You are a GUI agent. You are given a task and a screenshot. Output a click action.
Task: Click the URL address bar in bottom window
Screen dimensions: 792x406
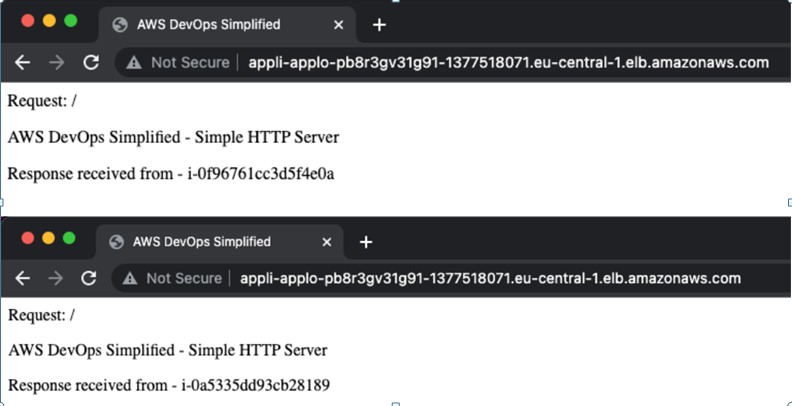pos(450,278)
